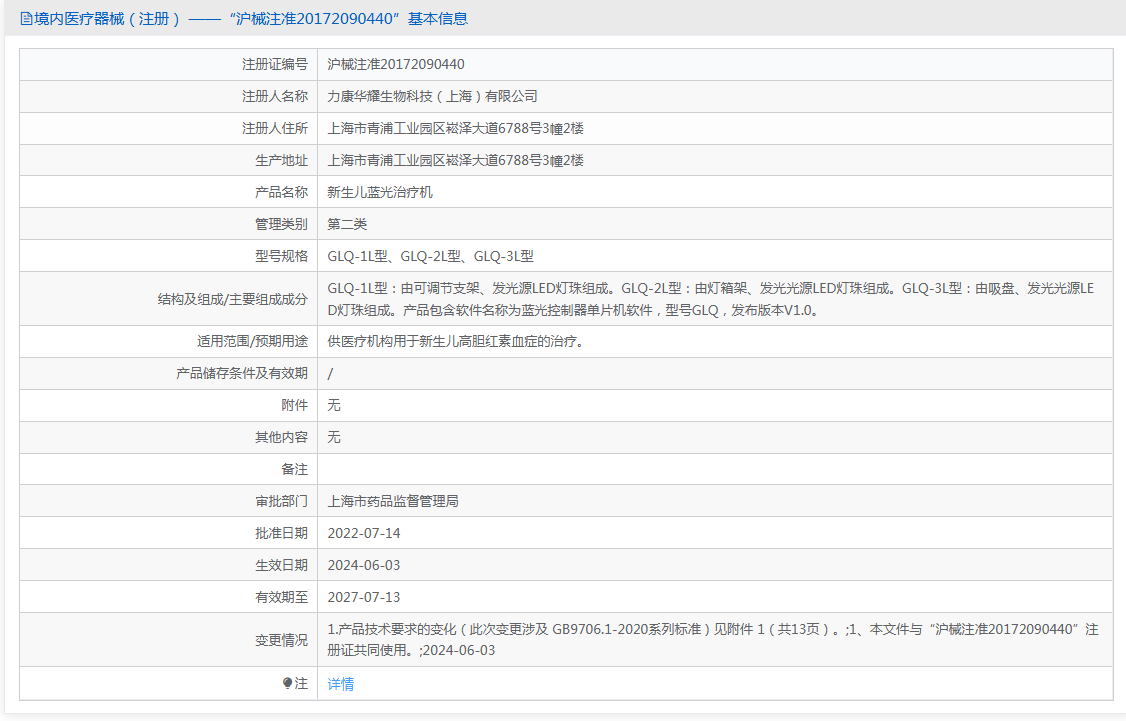Click the approval date 2022-07-14
The image size is (1126, 721).
363,534
